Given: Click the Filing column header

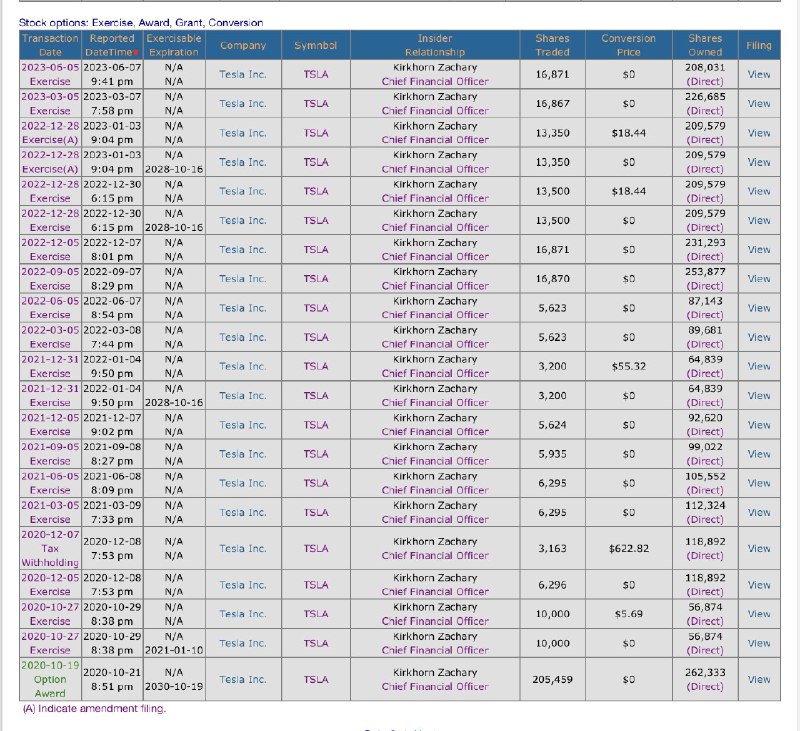Looking at the screenshot, I should pyautogui.click(x=759, y=45).
